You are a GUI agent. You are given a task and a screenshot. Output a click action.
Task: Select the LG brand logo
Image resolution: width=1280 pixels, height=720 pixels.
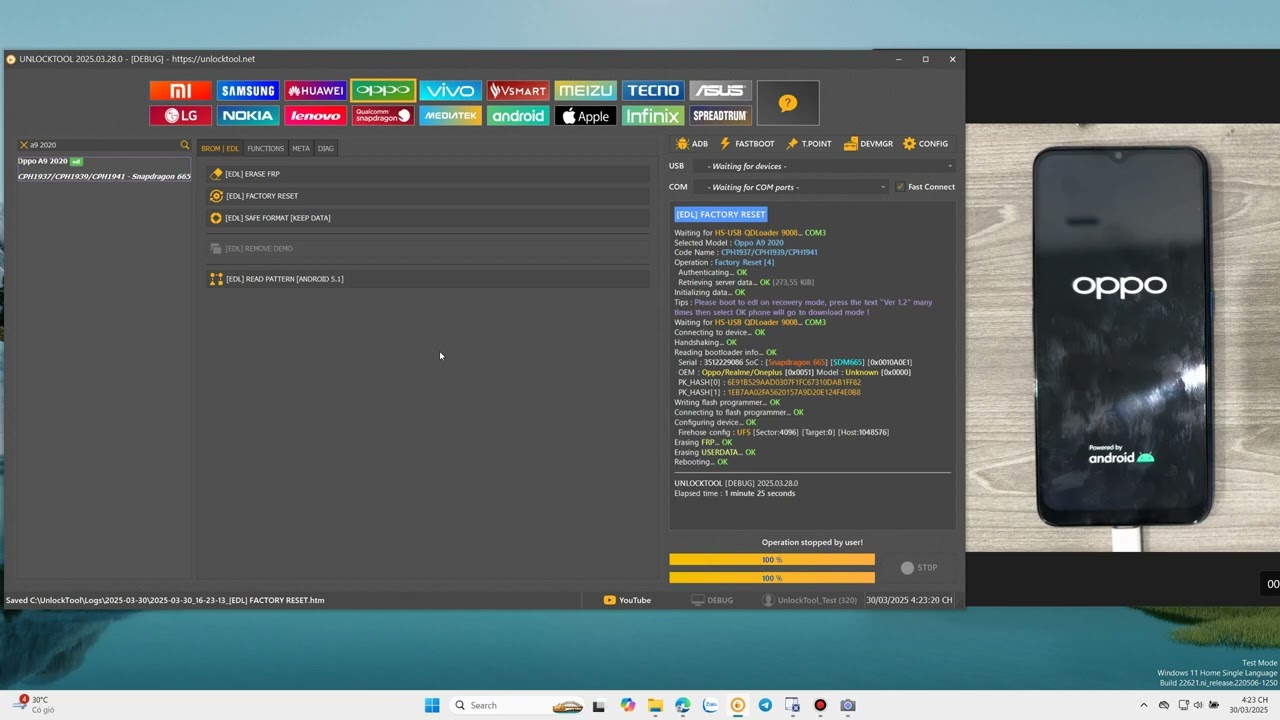[x=180, y=116]
